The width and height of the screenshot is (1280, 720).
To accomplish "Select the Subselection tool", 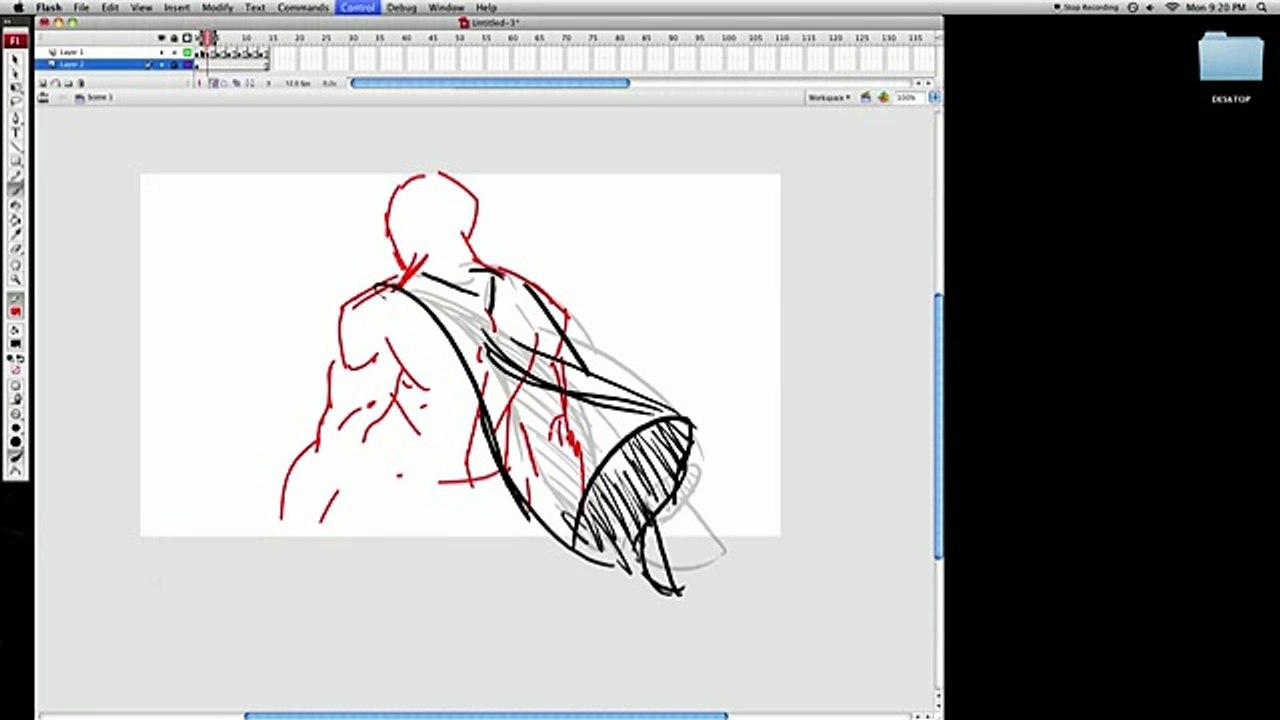I will [x=15, y=74].
